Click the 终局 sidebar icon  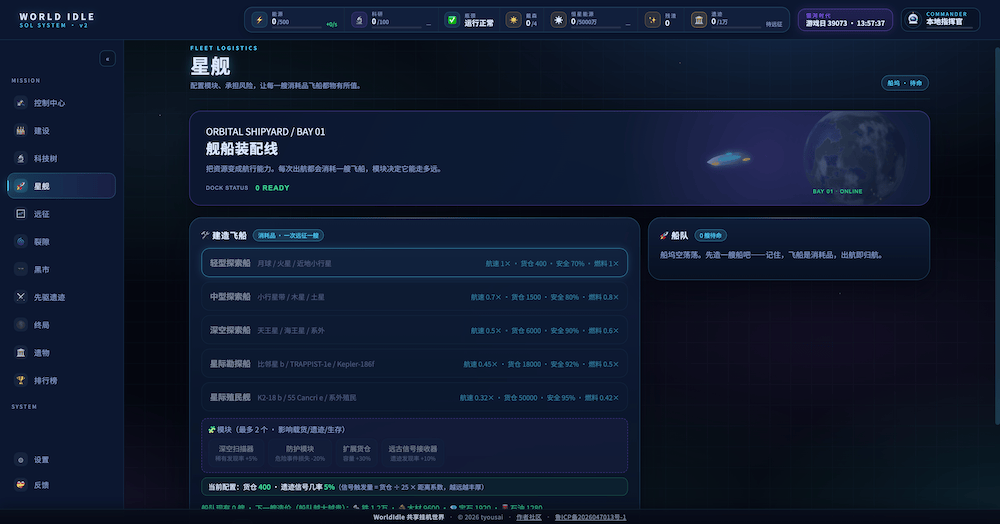[x=20, y=324]
